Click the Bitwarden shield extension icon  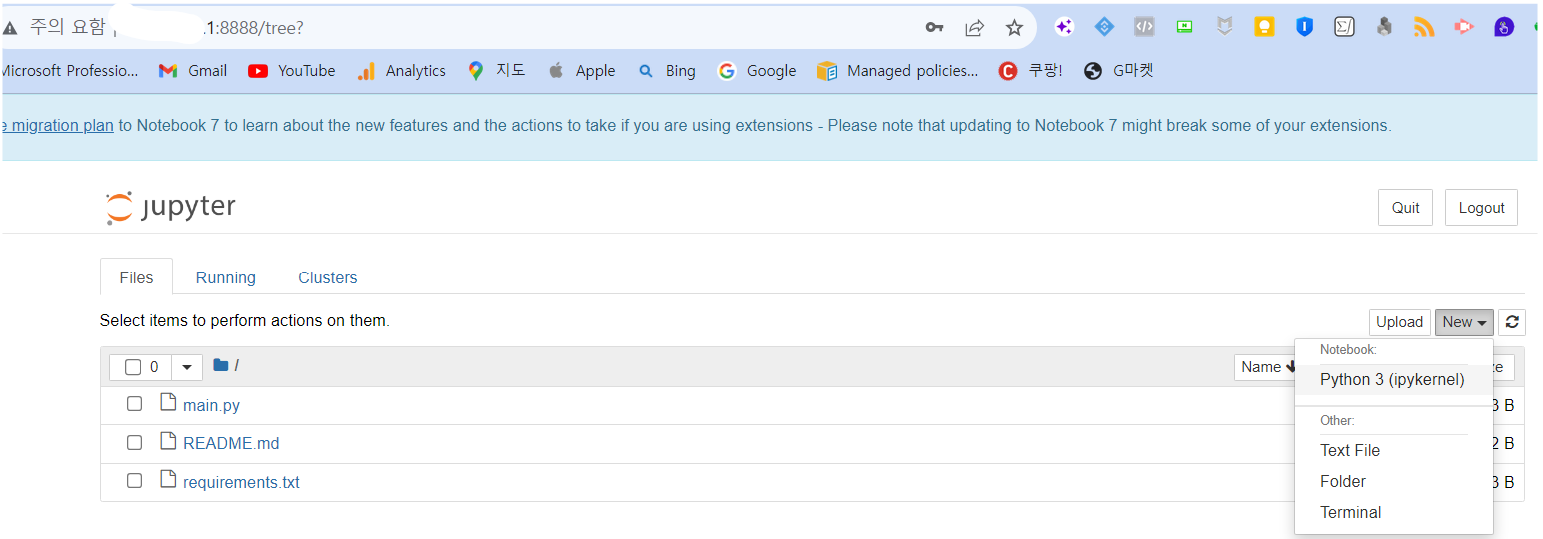pyautogui.click(x=1304, y=28)
